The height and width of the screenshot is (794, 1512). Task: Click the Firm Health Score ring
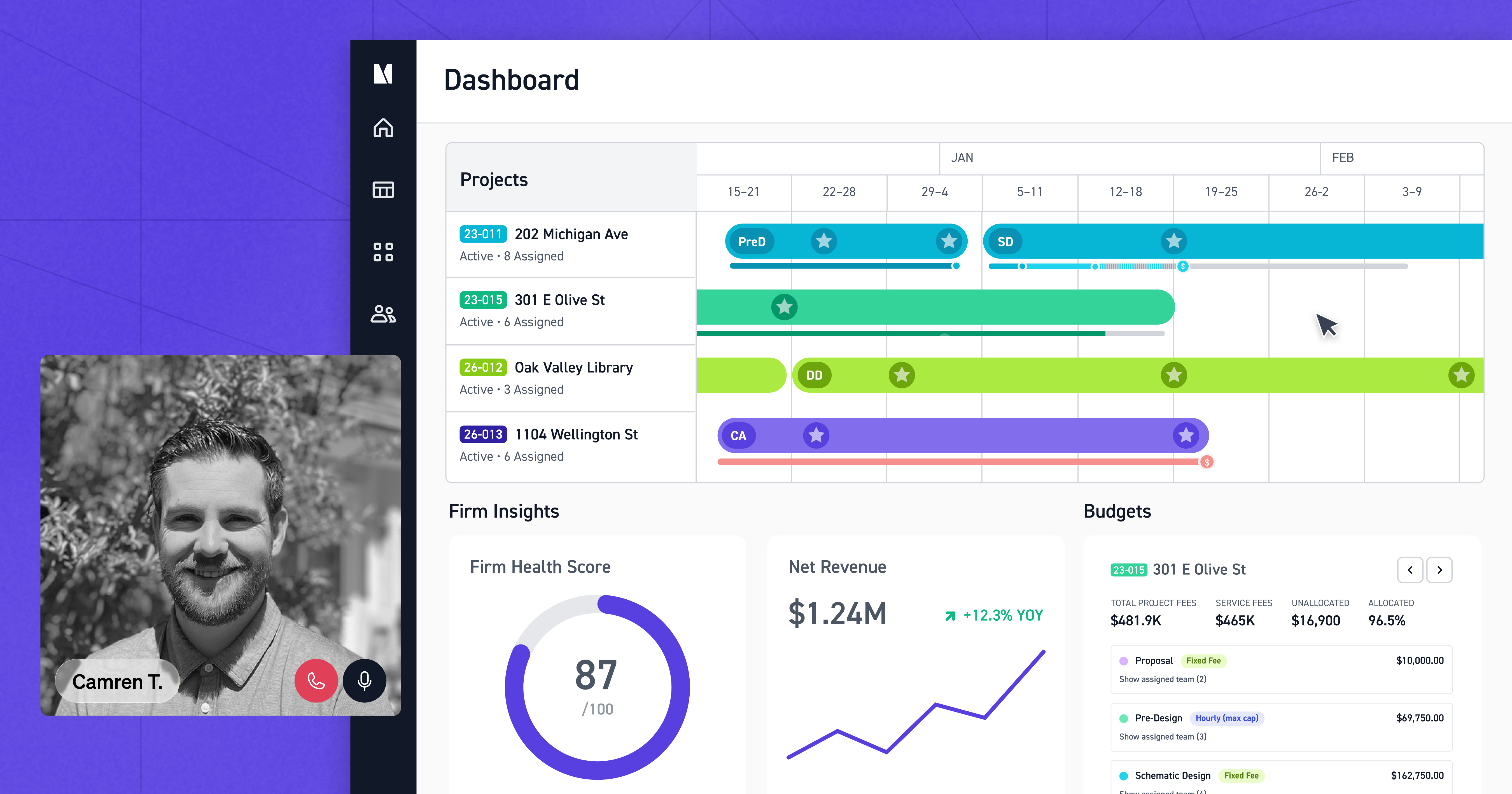coord(597,687)
